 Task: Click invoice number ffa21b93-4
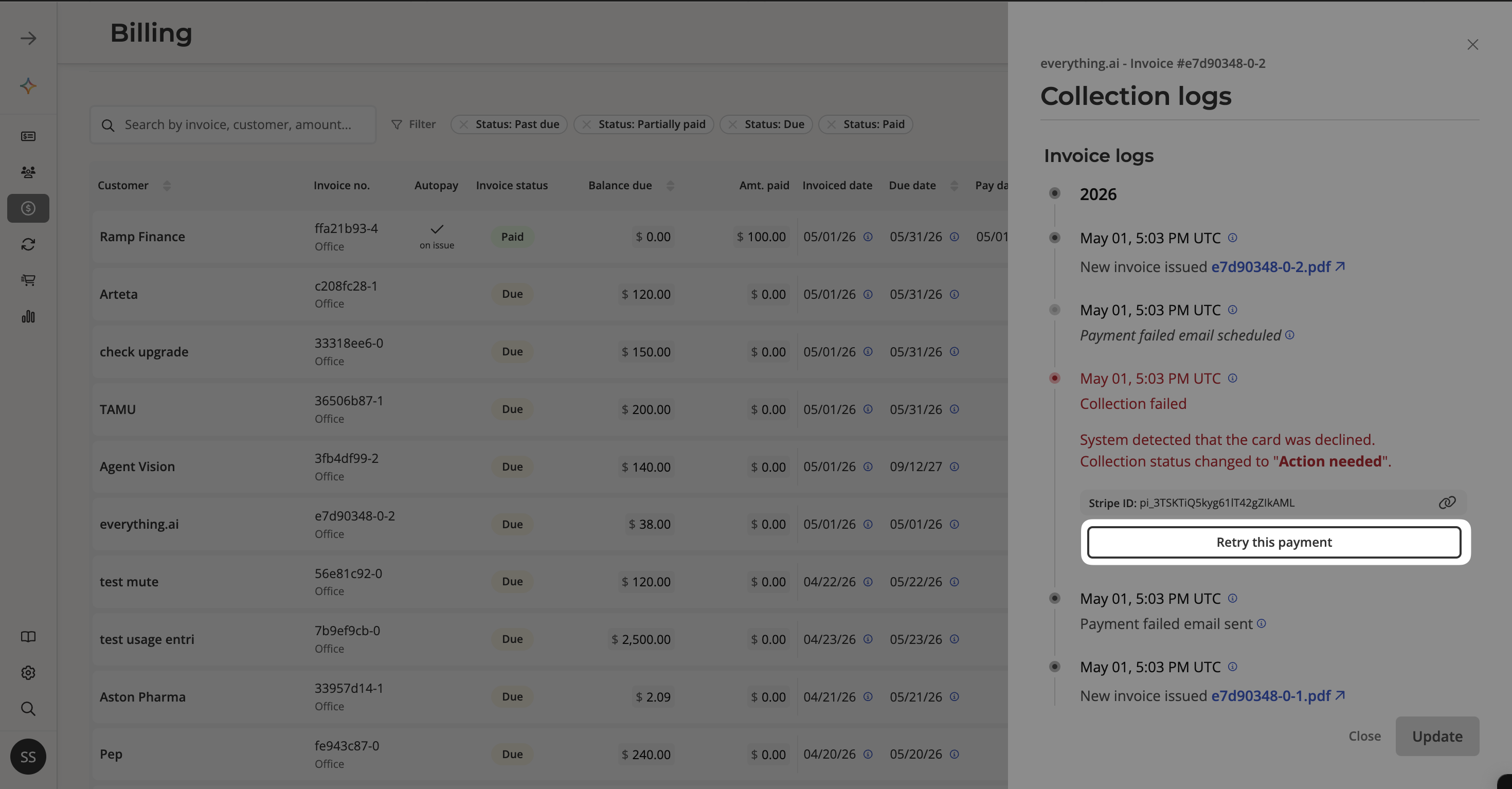pyautogui.click(x=346, y=228)
